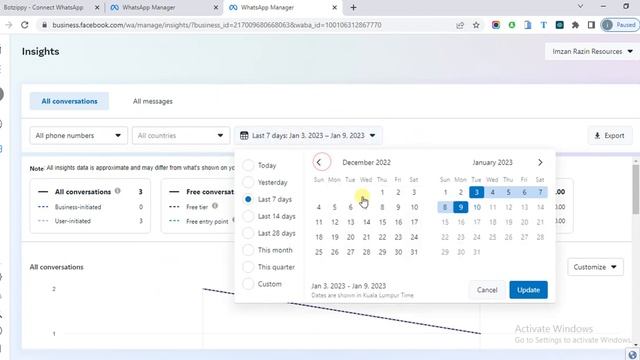Close the Botzippy - Connect WhatsApp tab

(x=97, y=7)
